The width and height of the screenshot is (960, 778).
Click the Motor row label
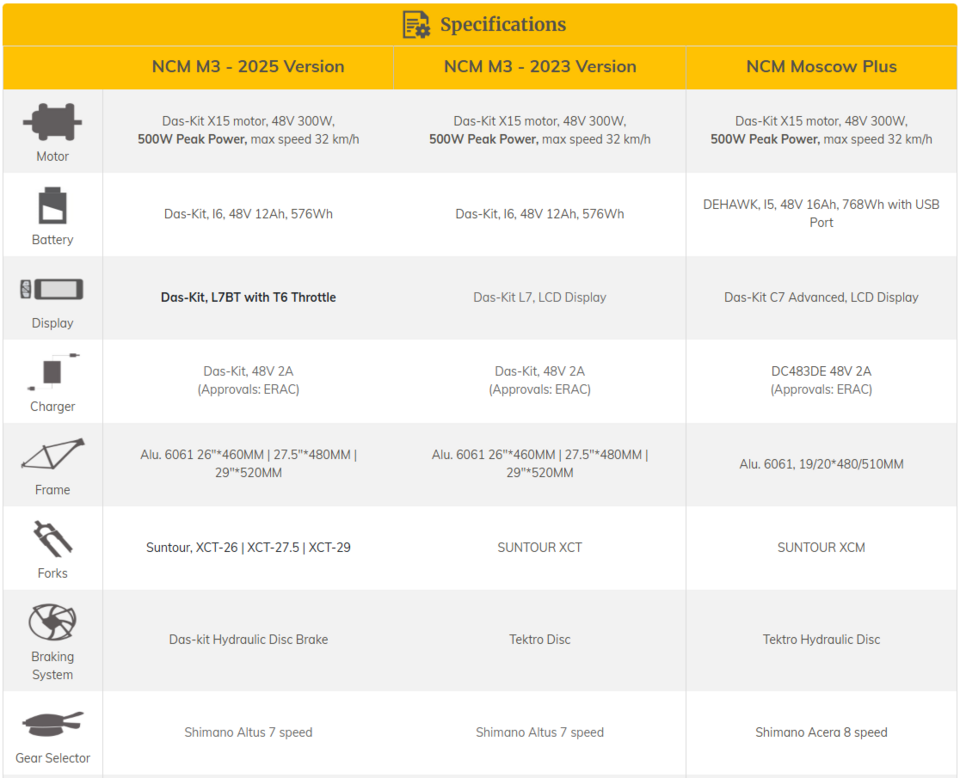point(53,156)
